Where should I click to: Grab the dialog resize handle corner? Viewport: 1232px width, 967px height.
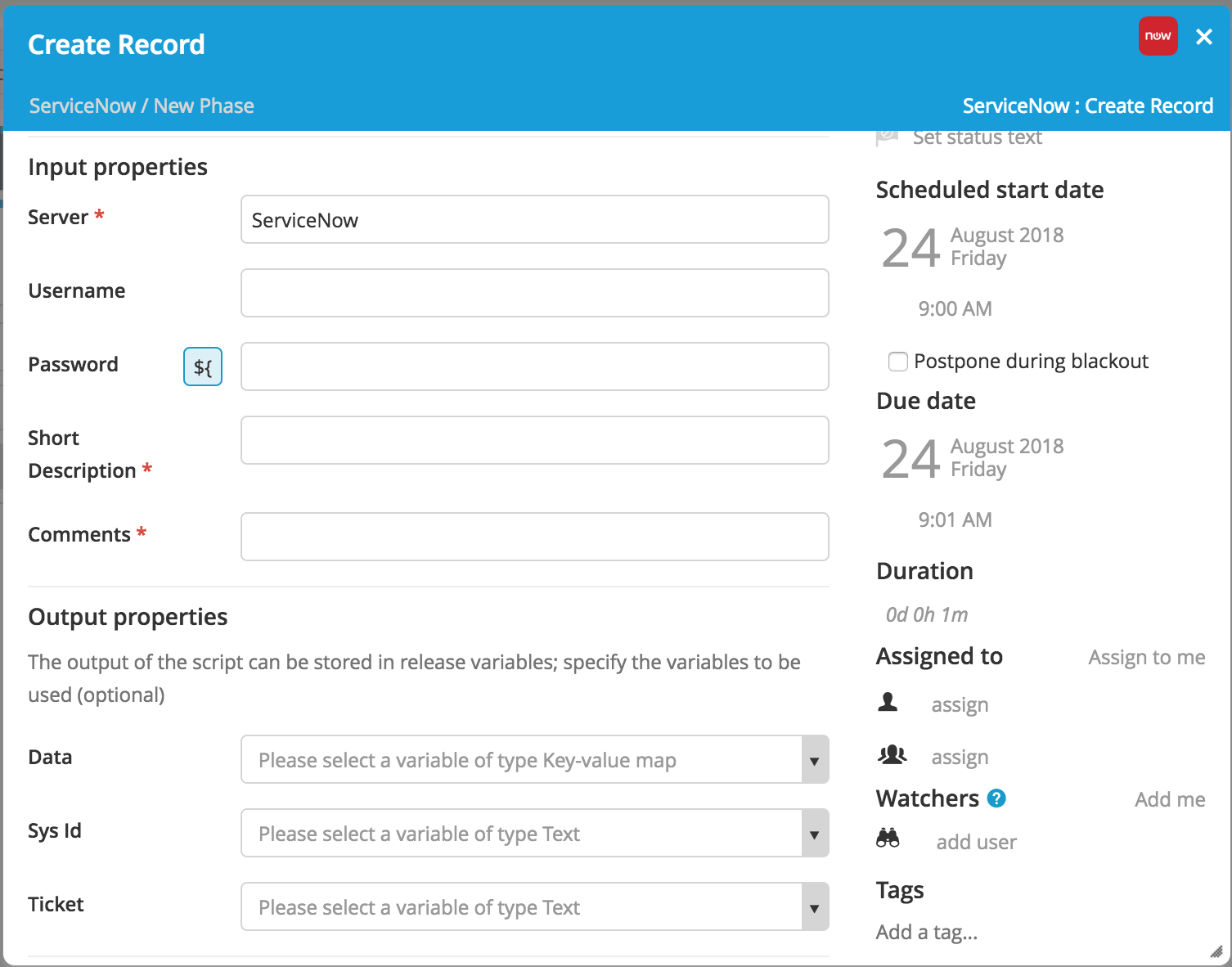pos(1216,951)
